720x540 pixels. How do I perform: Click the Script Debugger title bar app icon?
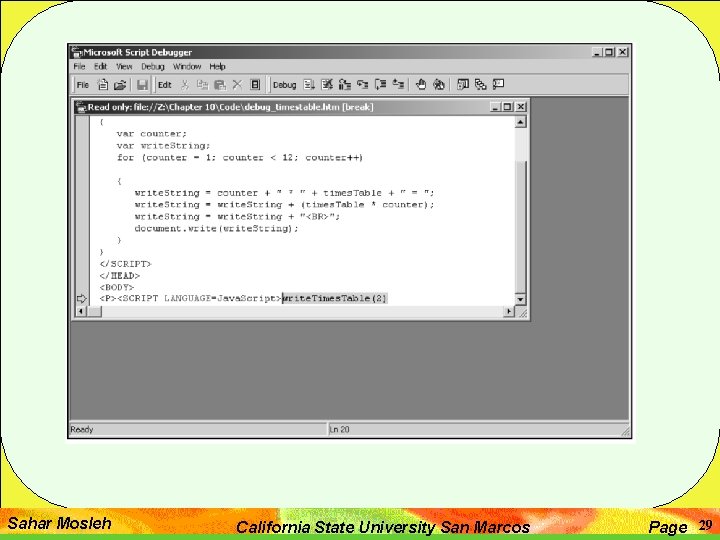click(x=77, y=52)
